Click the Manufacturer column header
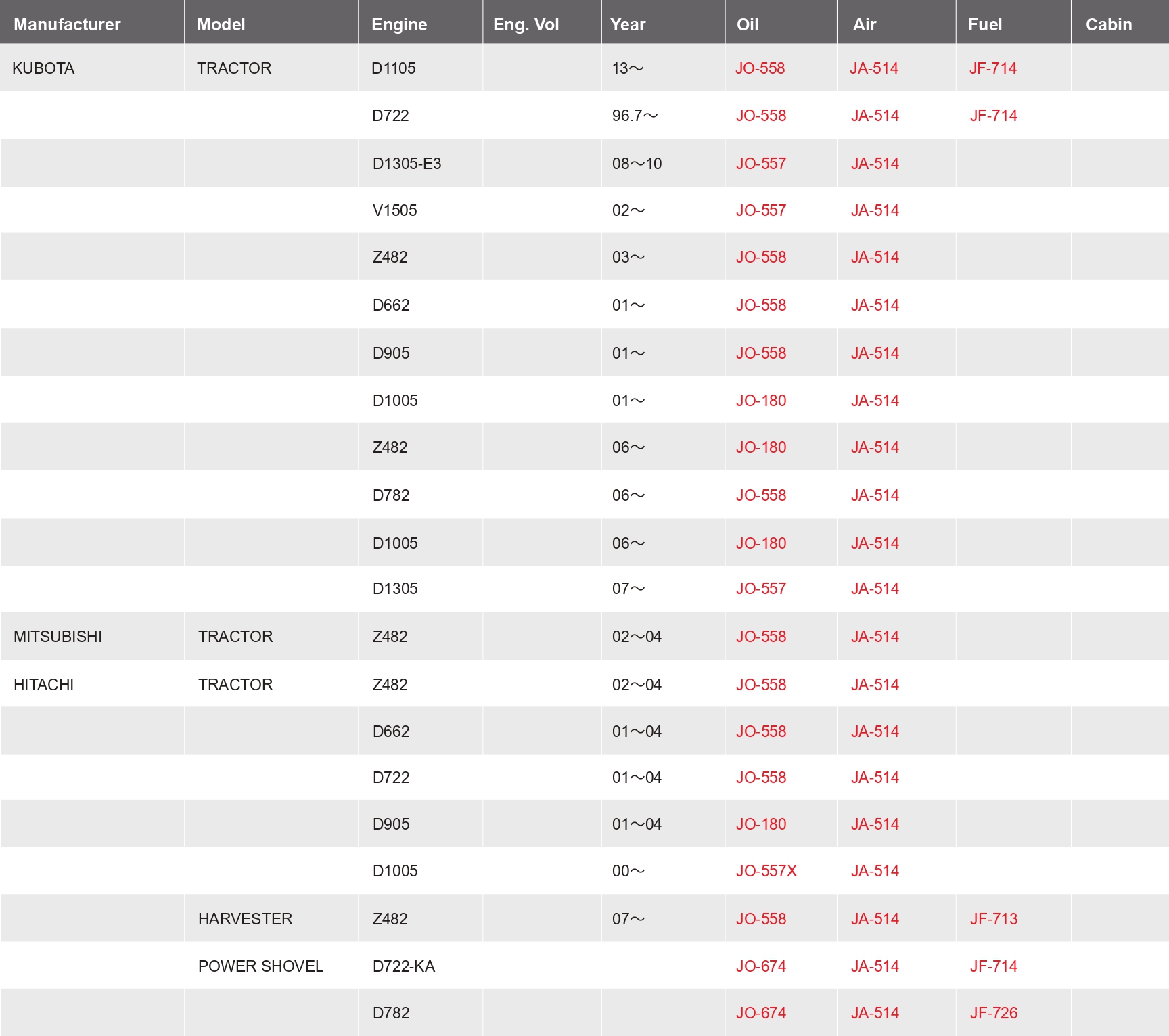 click(x=67, y=25)
